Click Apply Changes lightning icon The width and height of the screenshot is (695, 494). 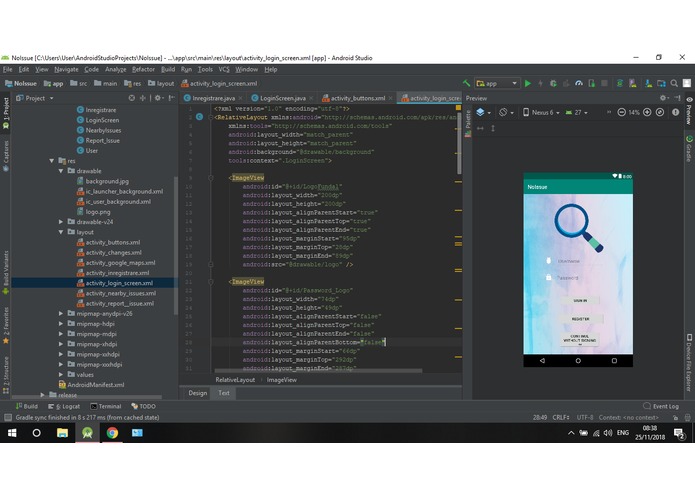(540, 83)
